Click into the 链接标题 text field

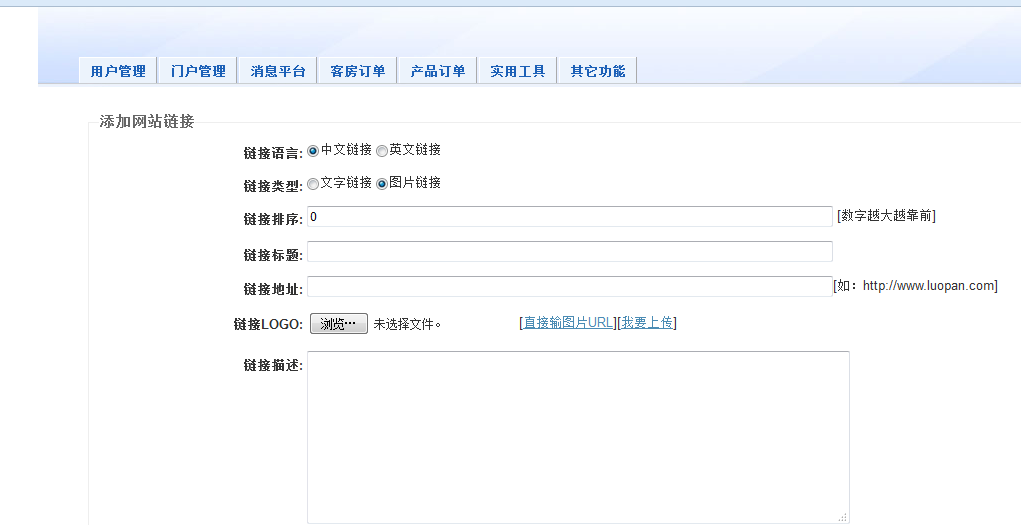pos(570,251)
